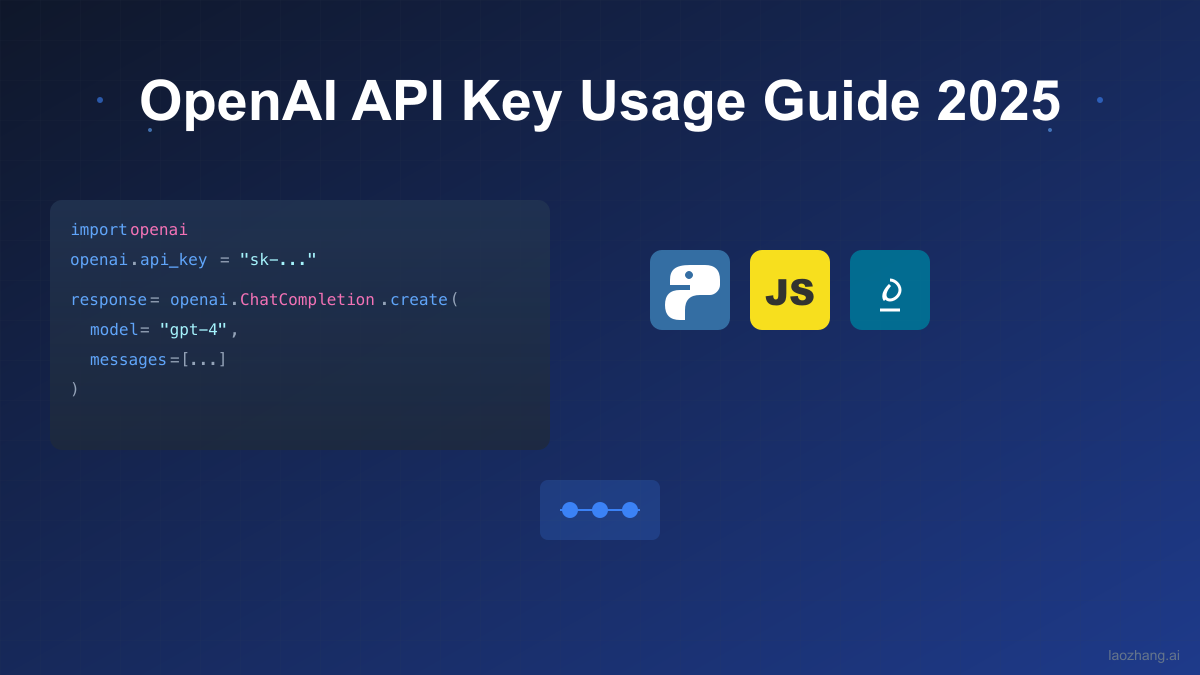Click the small dot right of the title
1200x675 pixels.
1100,99
